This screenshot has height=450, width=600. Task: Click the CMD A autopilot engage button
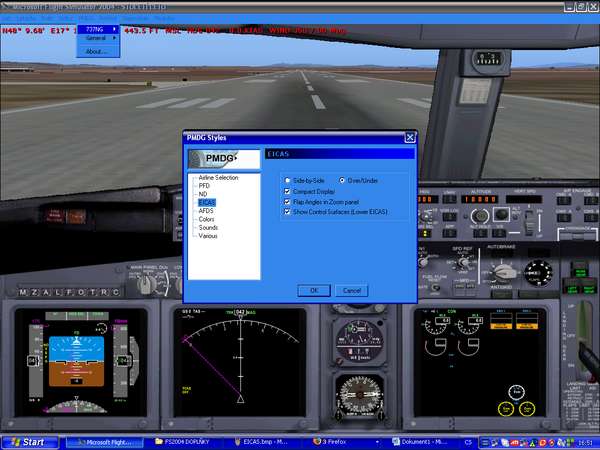coord(564,201)
